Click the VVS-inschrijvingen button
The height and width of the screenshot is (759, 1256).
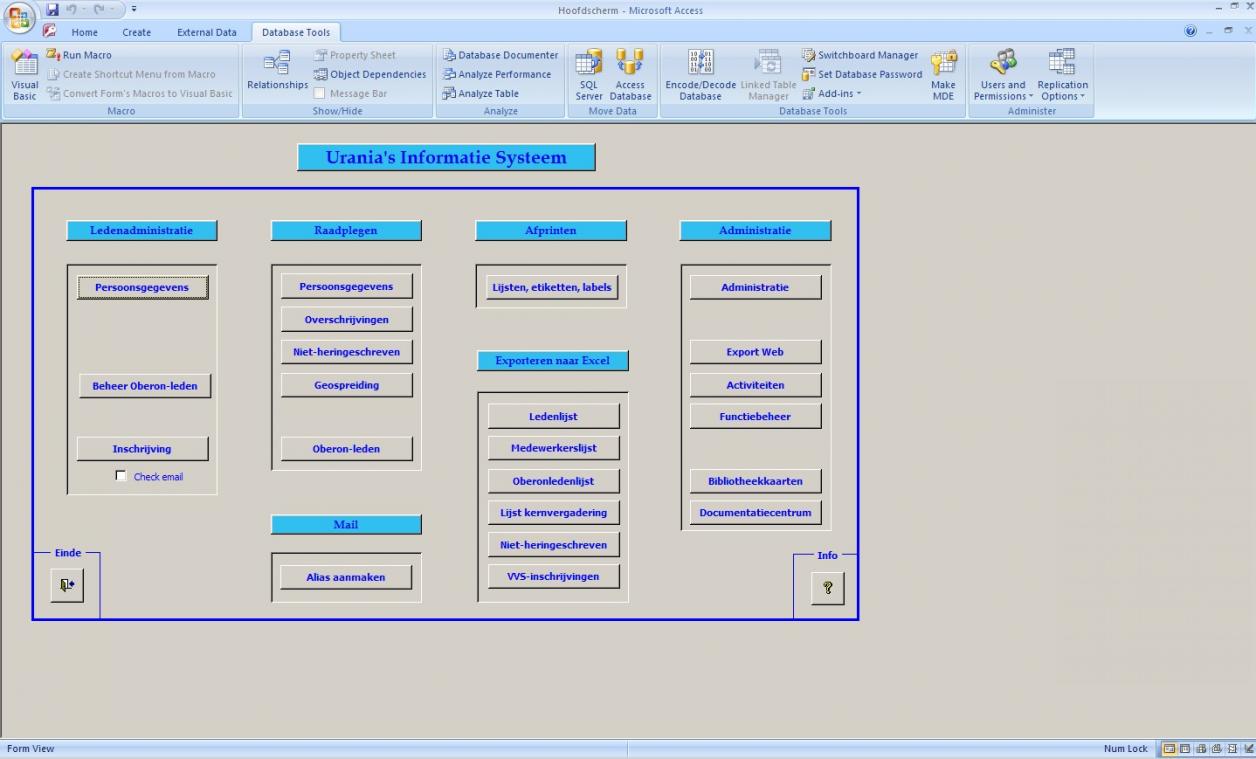tap(553, 576)
